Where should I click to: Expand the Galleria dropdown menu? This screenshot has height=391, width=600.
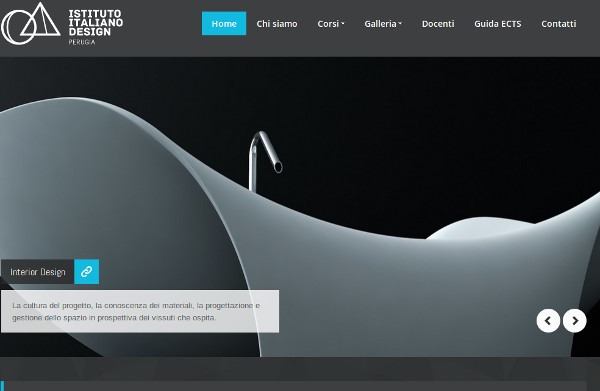383,24
